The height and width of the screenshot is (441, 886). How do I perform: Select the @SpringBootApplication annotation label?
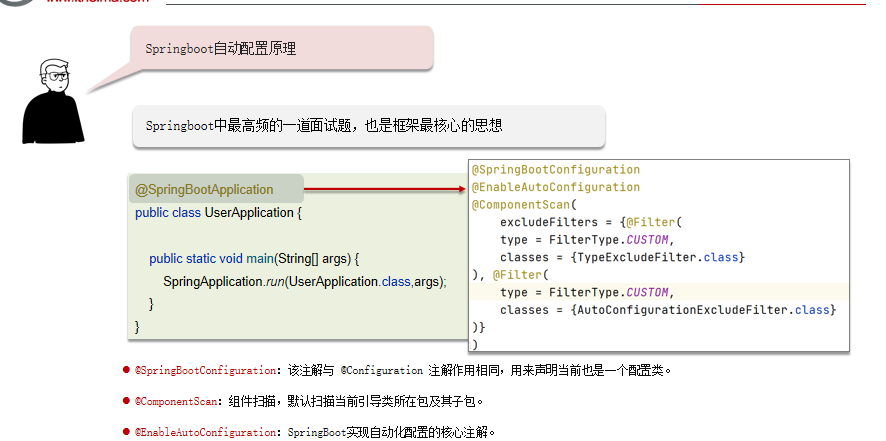tap(217, 189)
